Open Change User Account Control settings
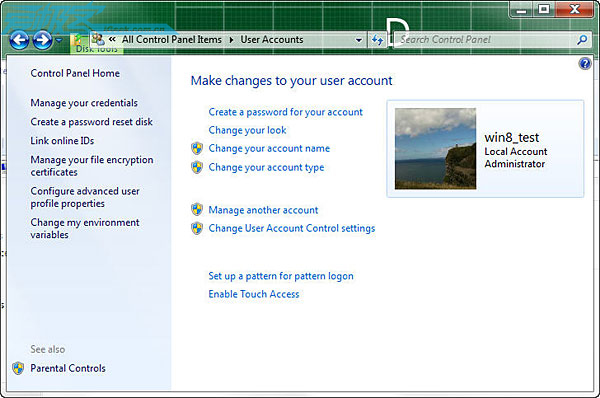 click(292, 228)
